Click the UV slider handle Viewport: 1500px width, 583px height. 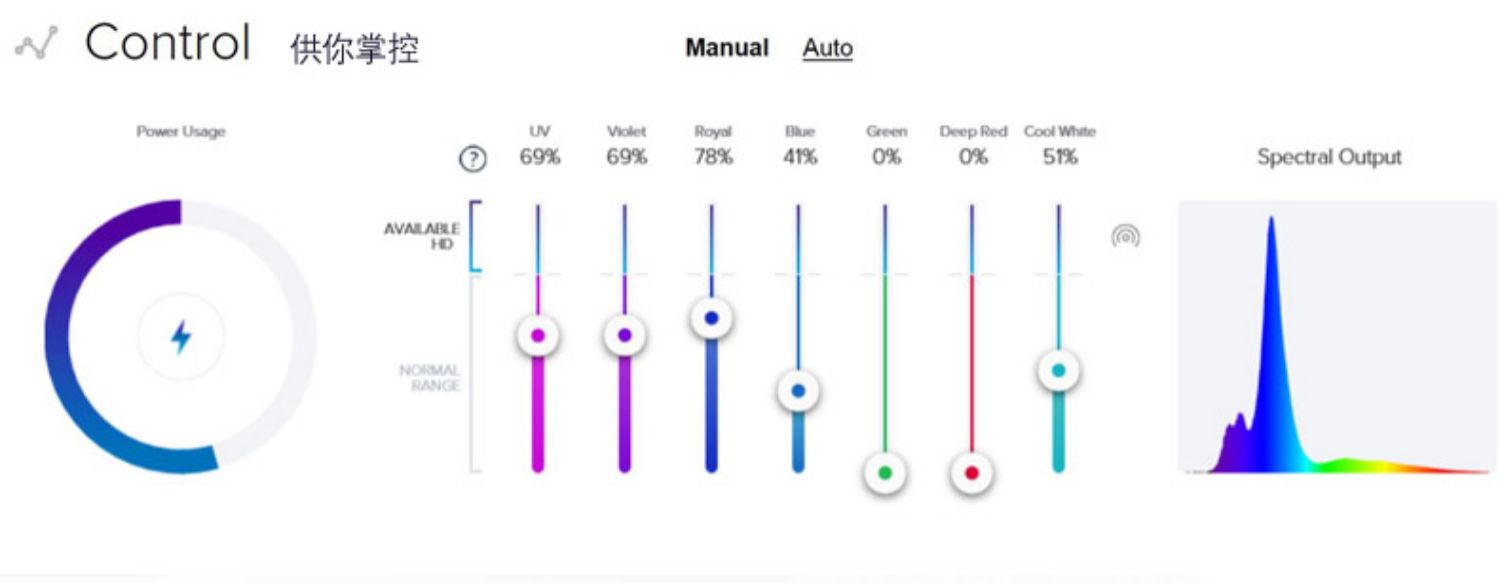point(538,336)
